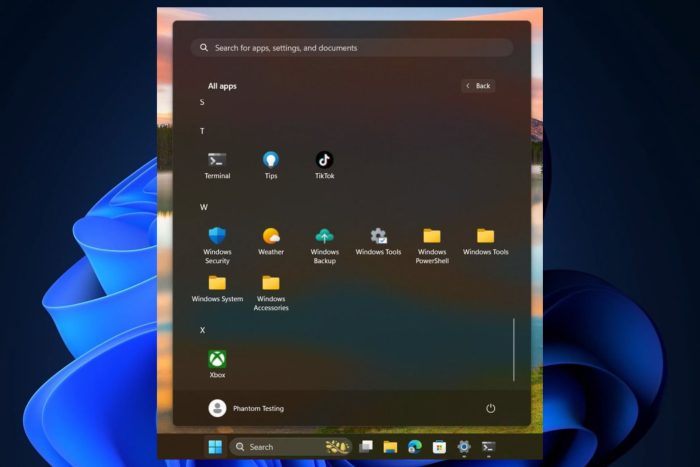Click the Windows Start button on taskbar

pos(215,446)
